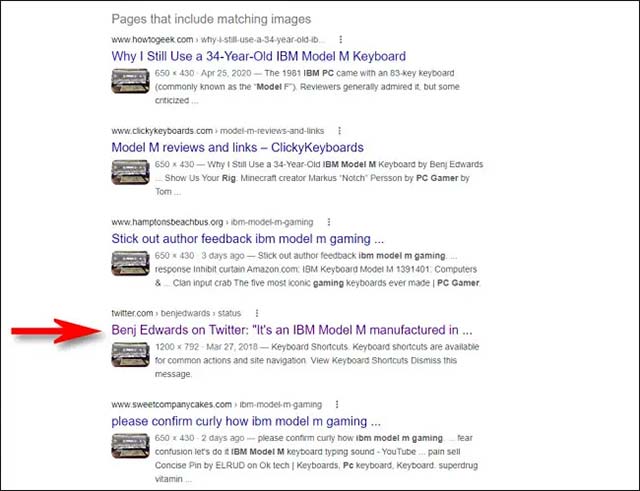640x491 pixels.
Task: Open "Stick out author feedback ibm model m gaming" link
Action: coord(248,239)
